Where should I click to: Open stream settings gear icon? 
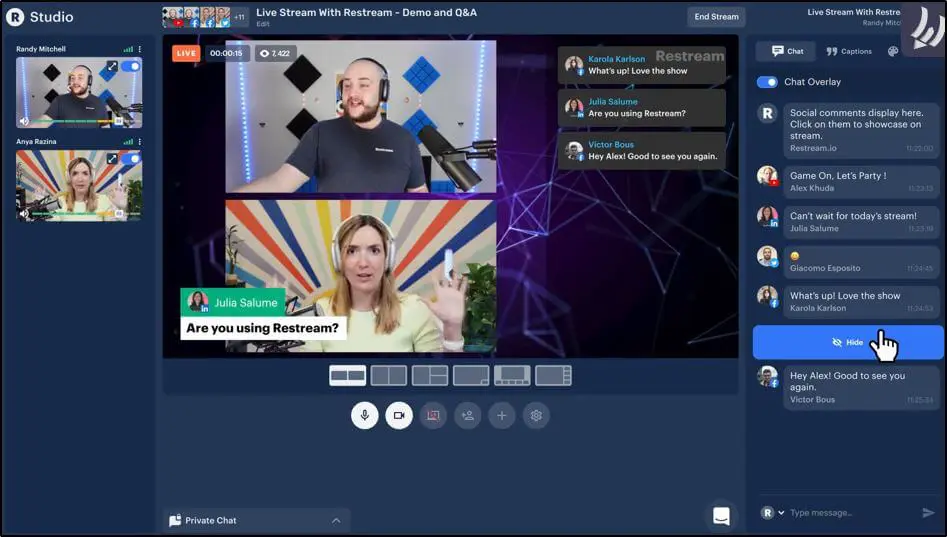pos(536,416)
